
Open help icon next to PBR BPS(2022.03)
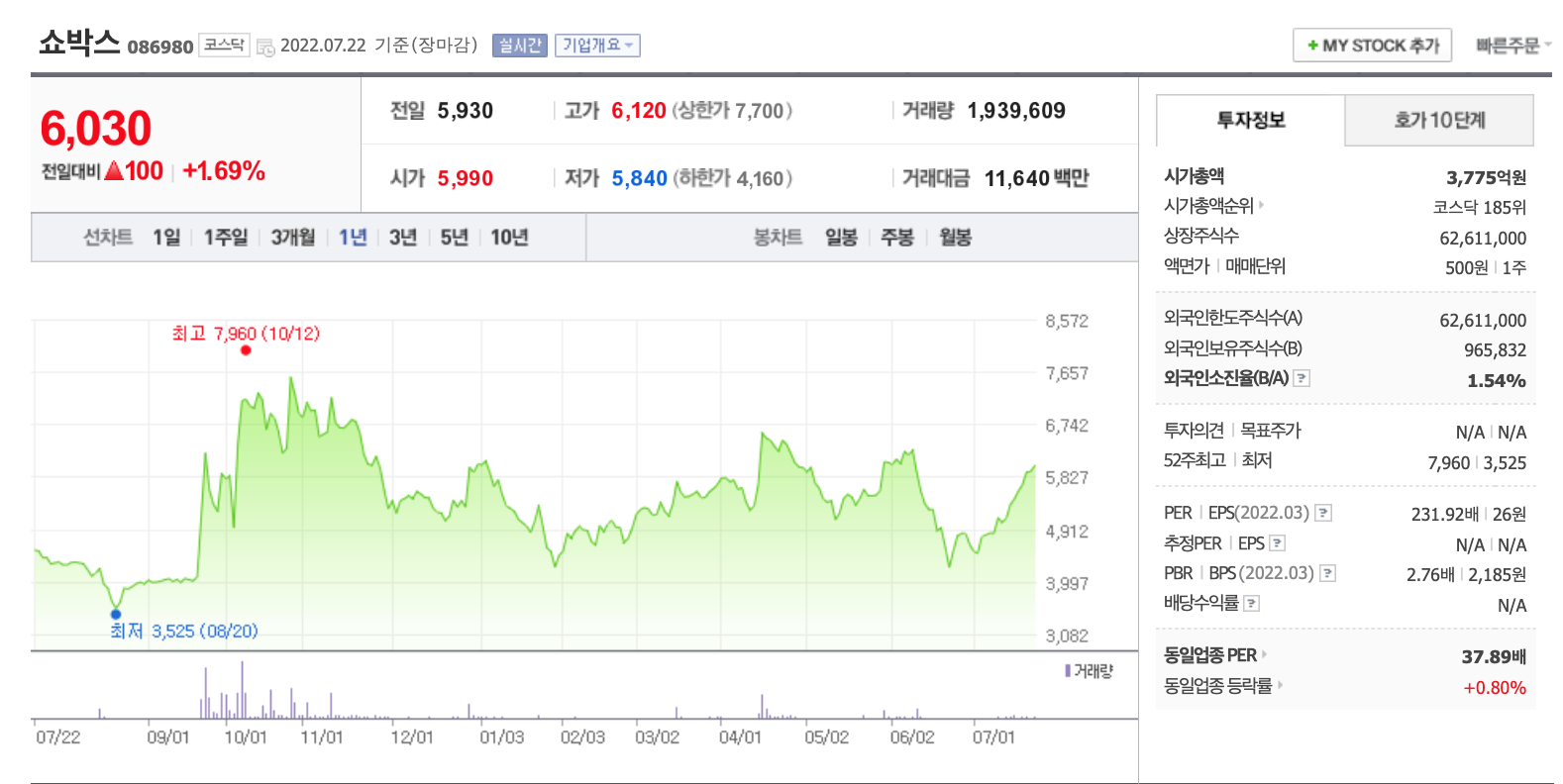pos(1328,573)
